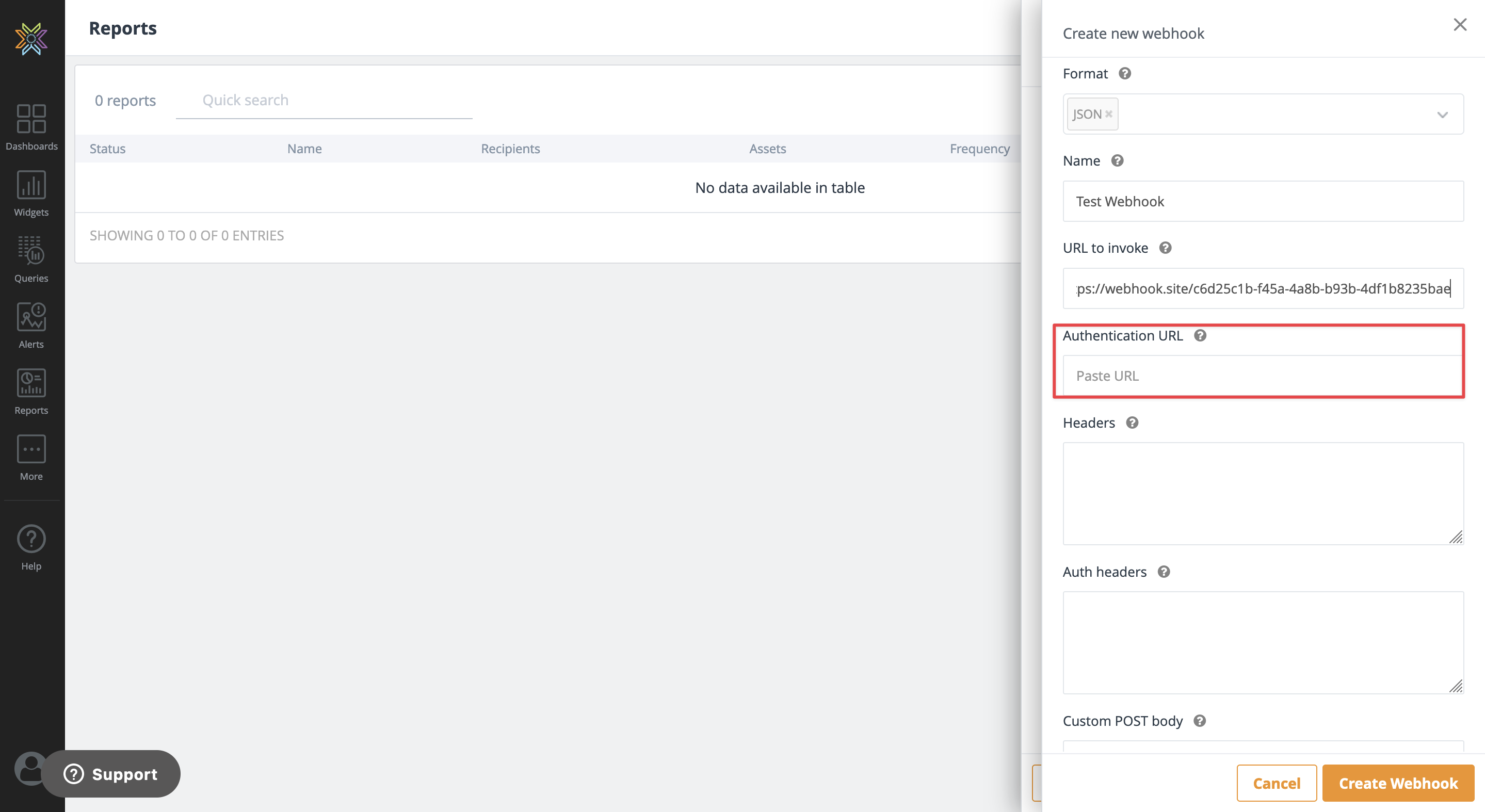This screenshot has height=812, width=1485.
Task: Focus the Quick search field
Action: click(324, 100)
